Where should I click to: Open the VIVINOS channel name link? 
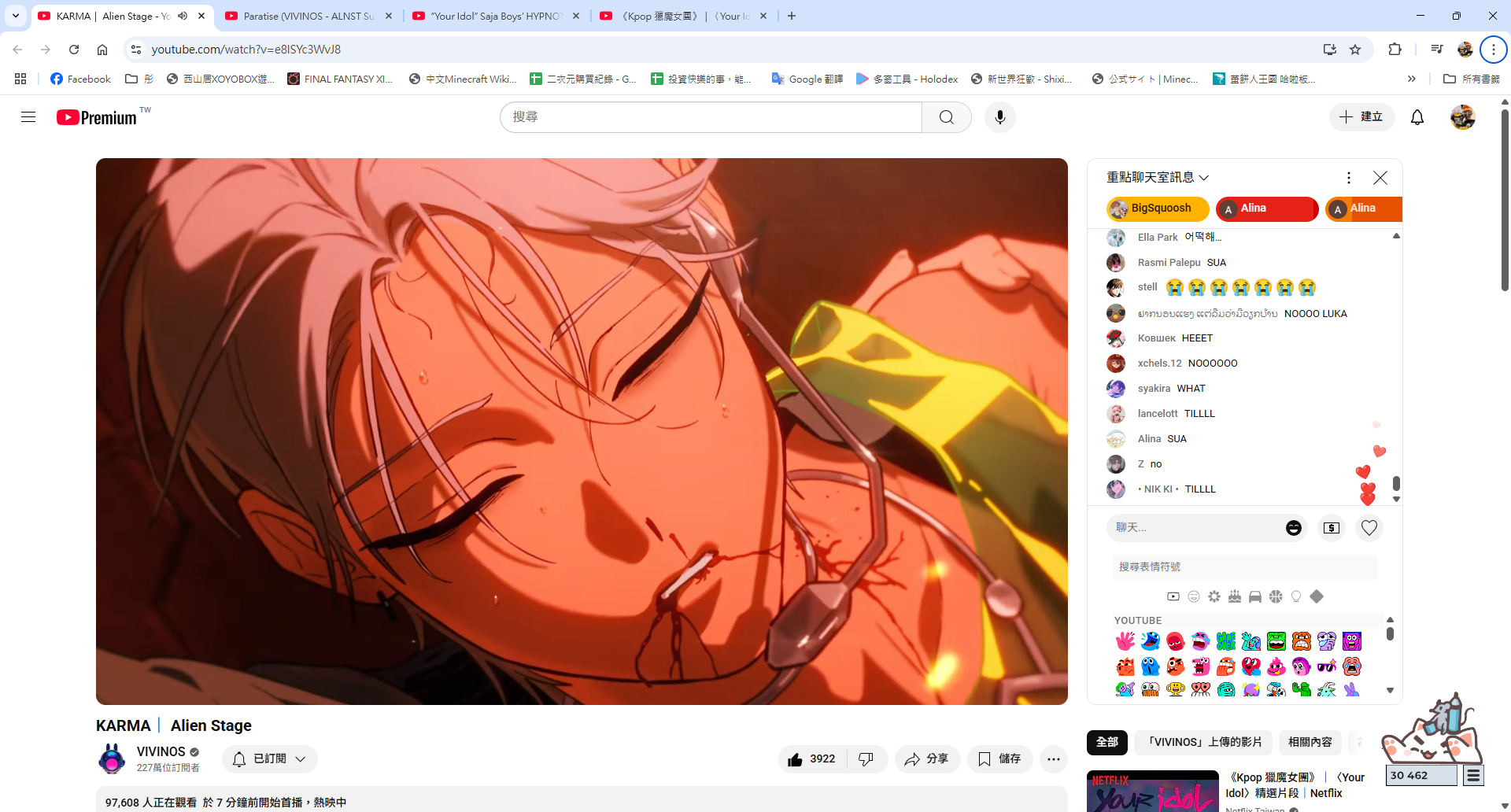tap(161, 751)
